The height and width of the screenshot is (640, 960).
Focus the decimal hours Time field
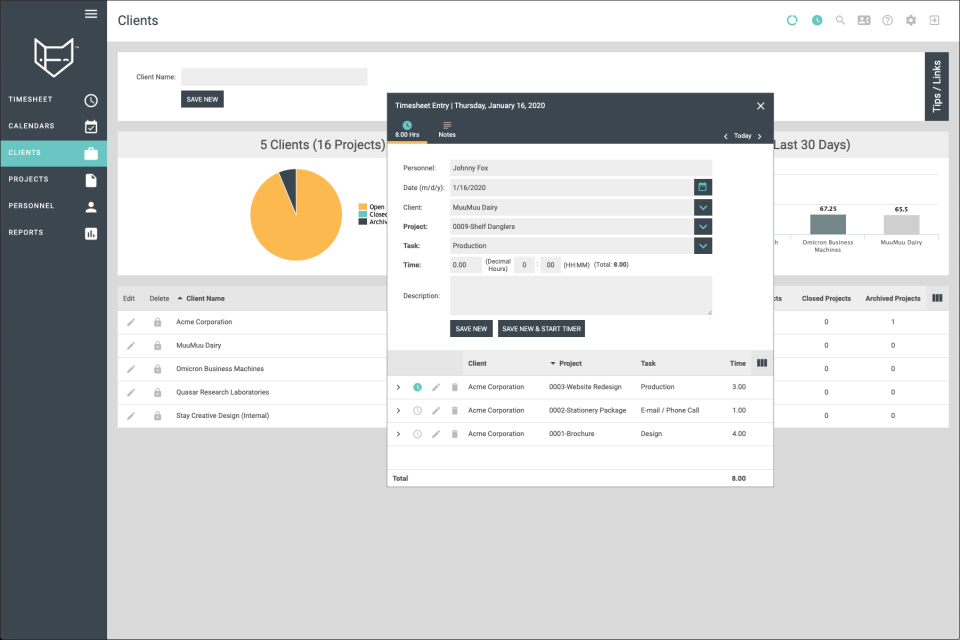[465, 265]
